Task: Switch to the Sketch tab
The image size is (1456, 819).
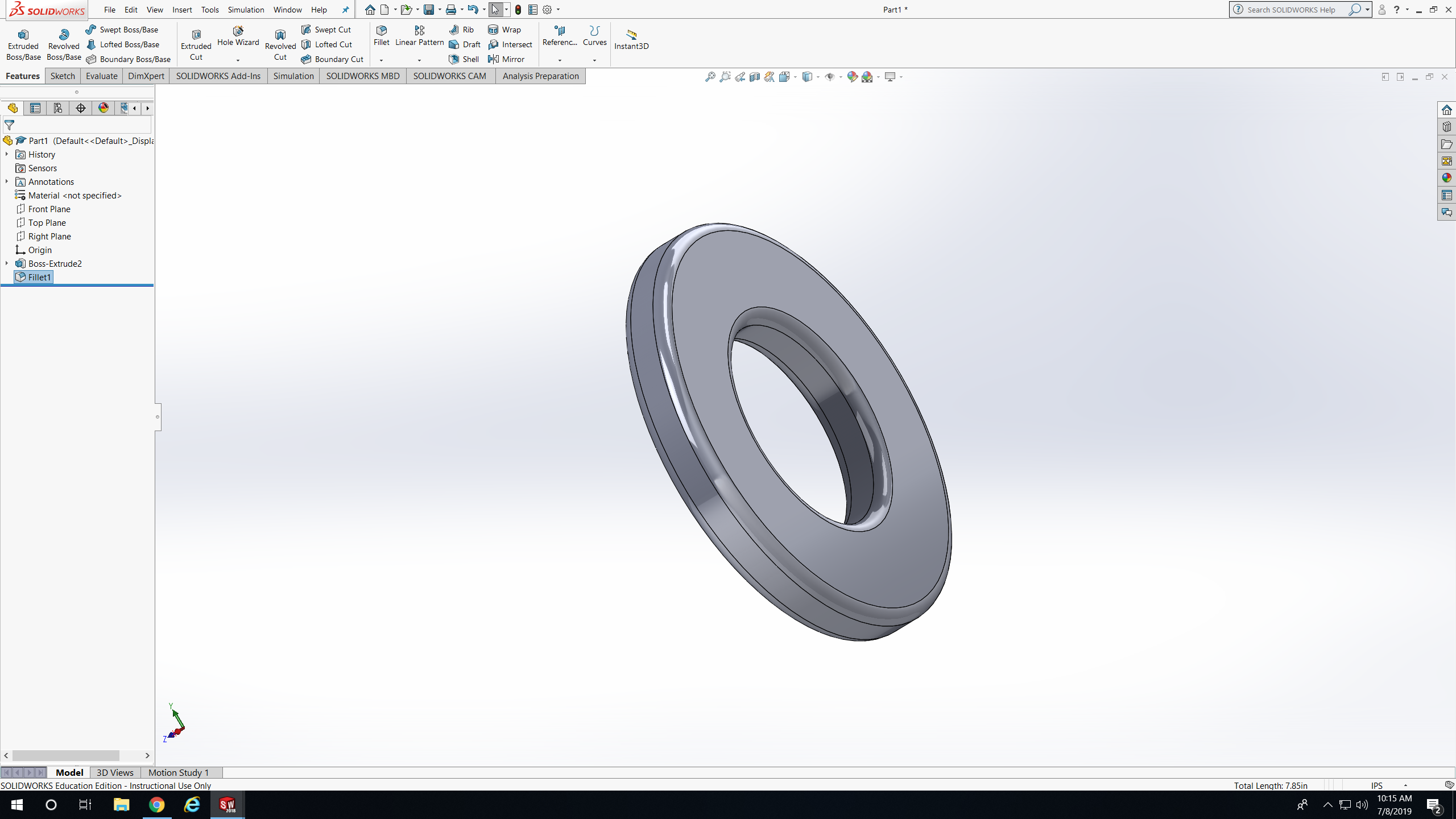Action: coord(63,76)
